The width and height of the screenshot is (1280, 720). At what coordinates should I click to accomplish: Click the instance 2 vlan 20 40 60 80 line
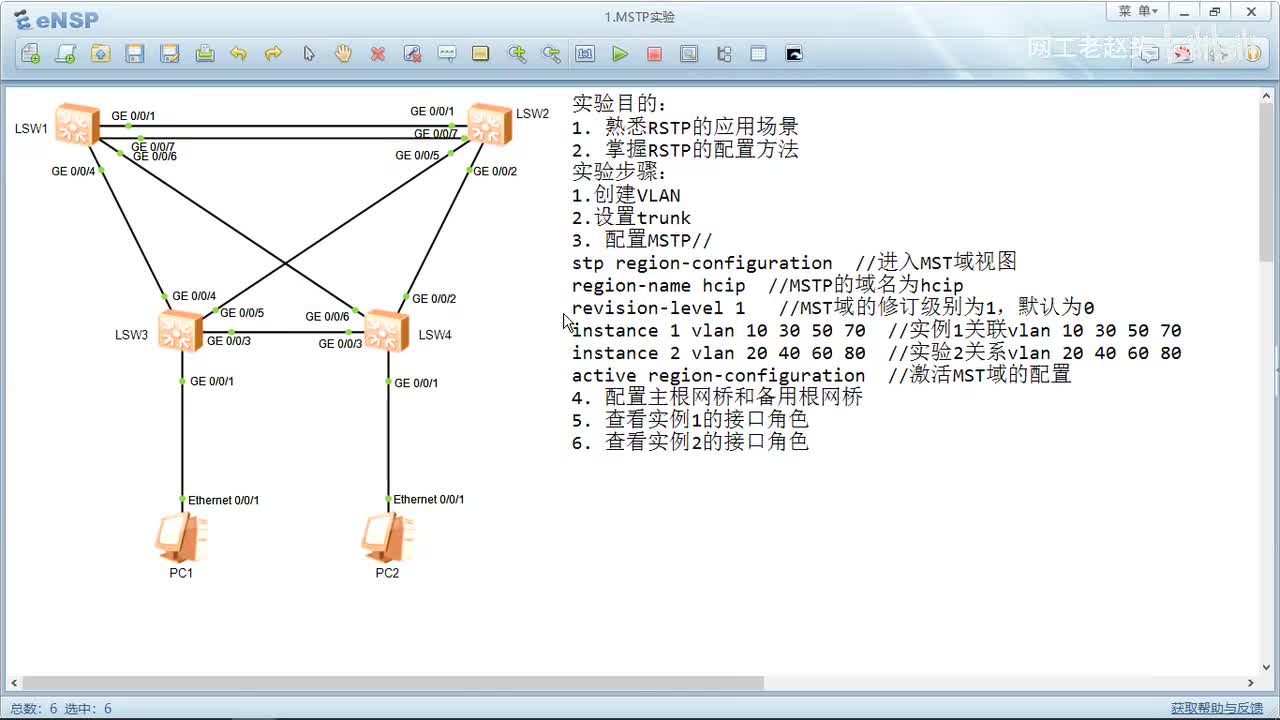pyautogui.click(x=877, y=353)
